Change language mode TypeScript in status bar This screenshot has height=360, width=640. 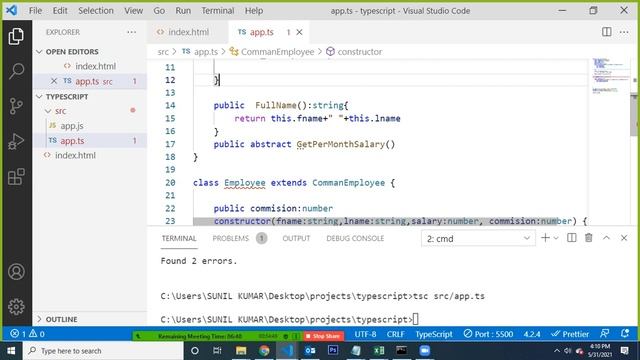click(x=434, y=334)
